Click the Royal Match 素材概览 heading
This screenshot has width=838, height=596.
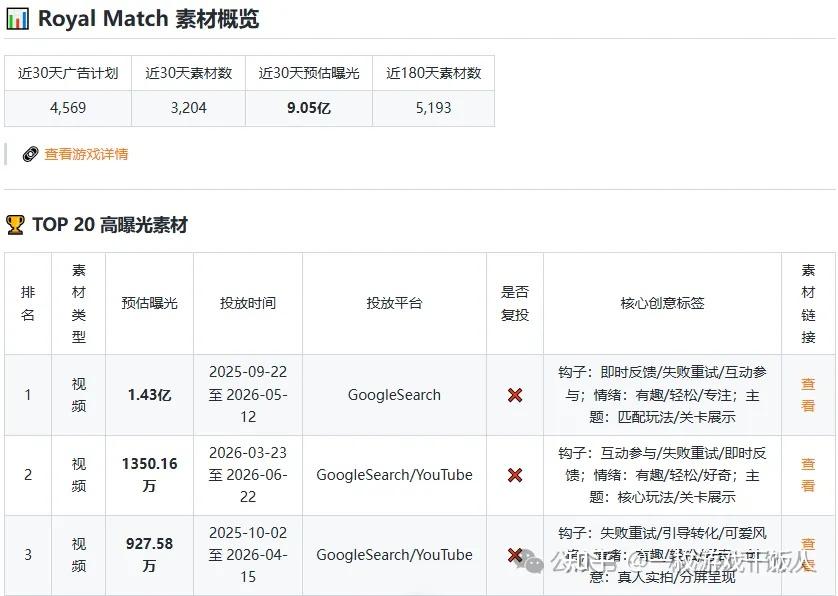(x=149, y=19)
